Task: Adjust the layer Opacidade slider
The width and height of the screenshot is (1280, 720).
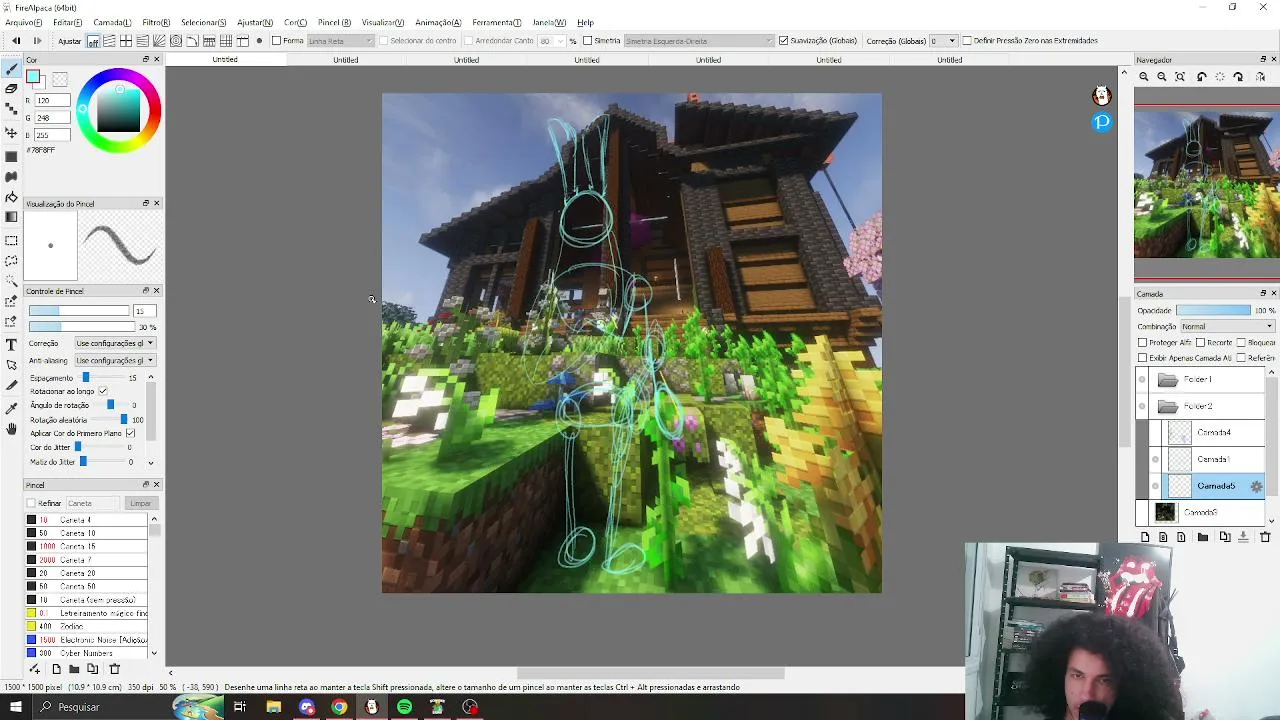Action: point(1213,310)
